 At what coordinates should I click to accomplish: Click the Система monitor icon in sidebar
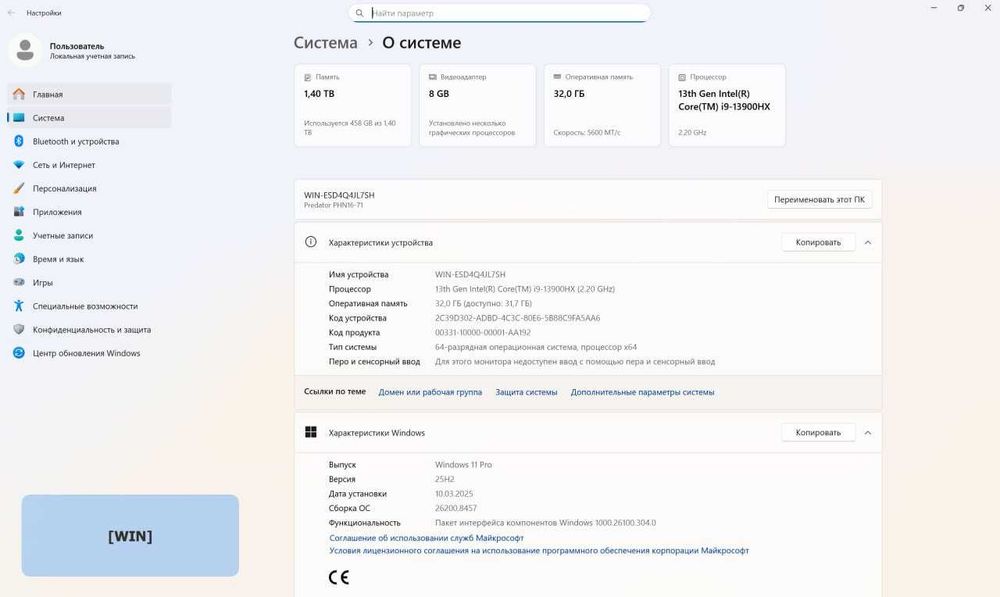(18, 118)
